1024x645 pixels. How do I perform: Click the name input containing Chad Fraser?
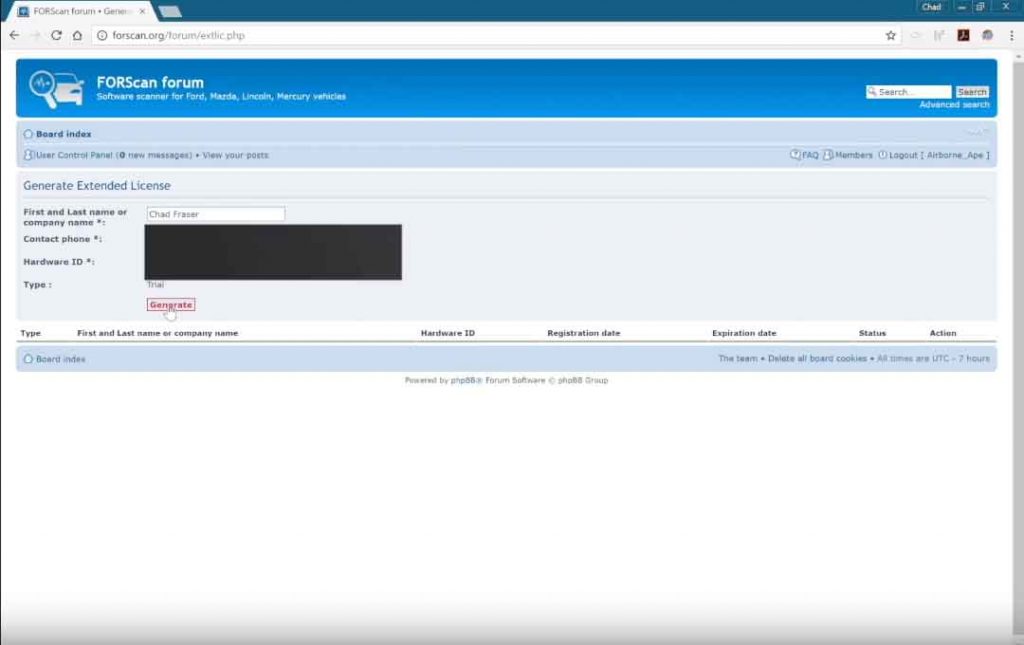[215, 213]
